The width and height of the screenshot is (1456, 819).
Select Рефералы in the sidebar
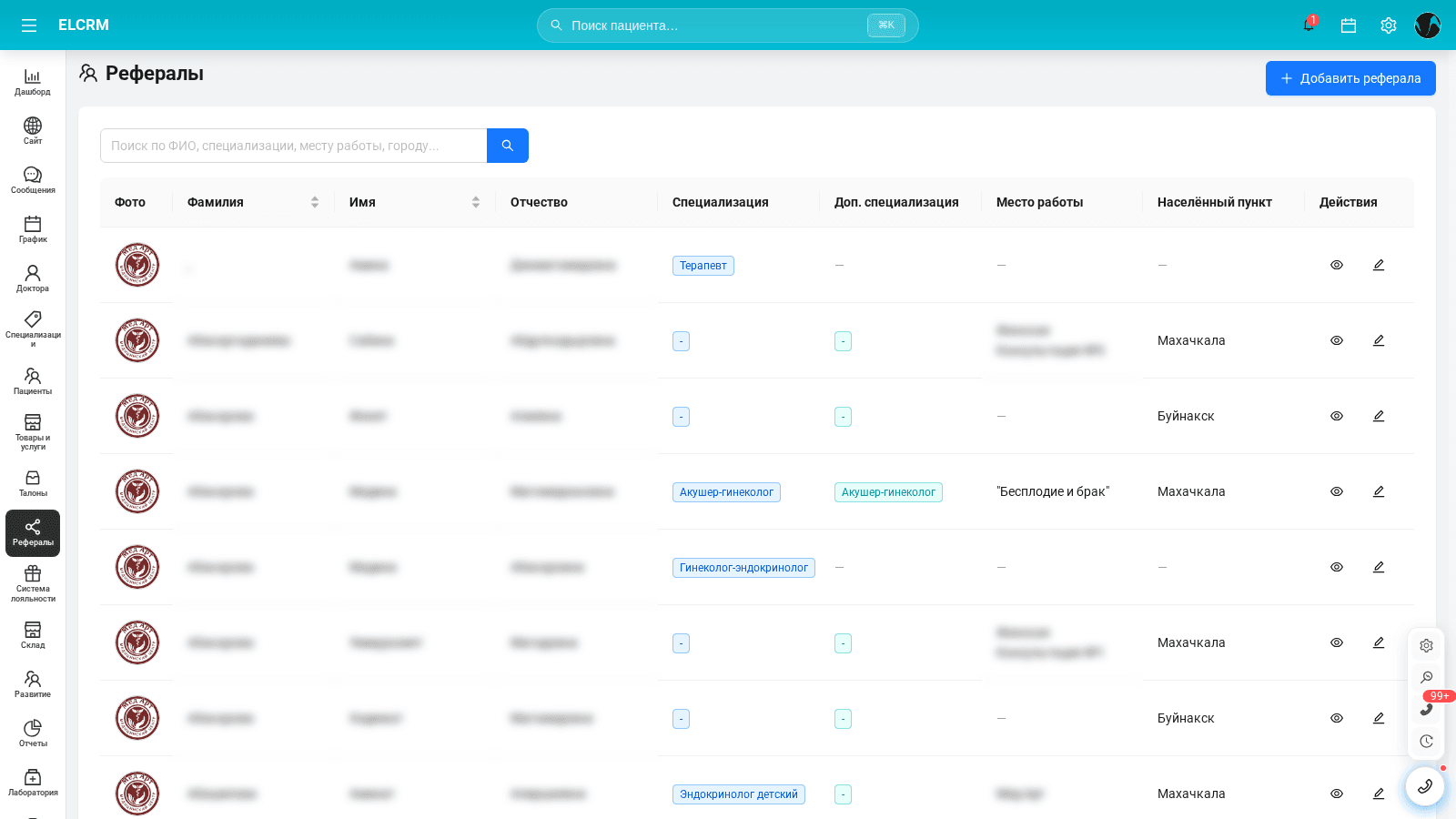pos(33,533)
